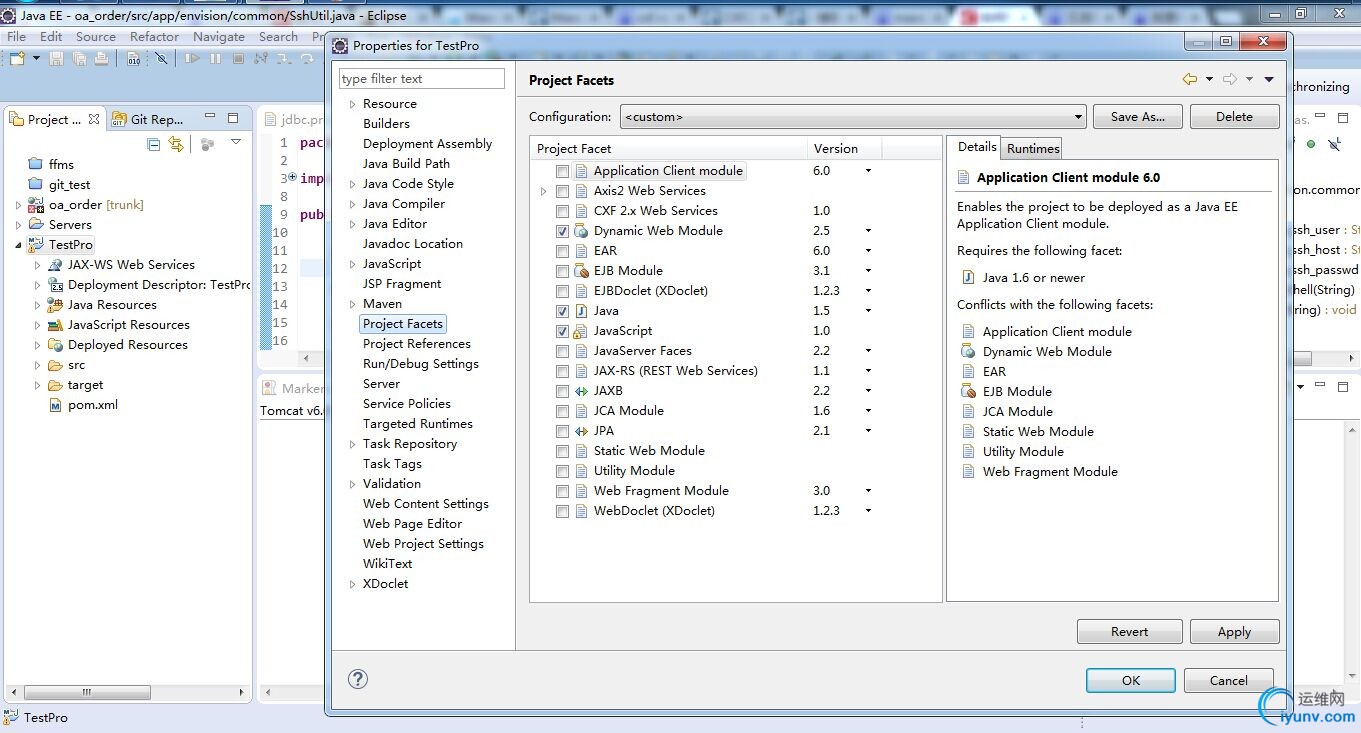
Task: Switch to the Details tab
Action: pyautogui.click(x=976, y=146)
